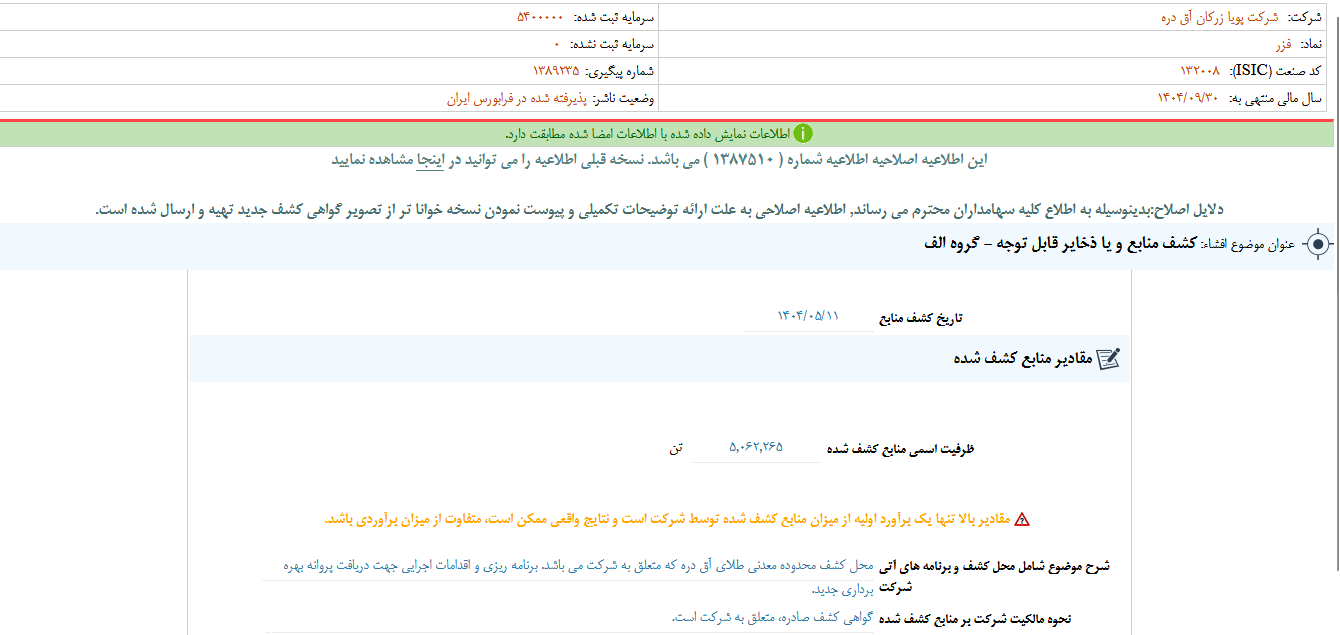Click the registered capital value 5400000
Image resolution: width=1340 pixels, height=635 pixels.
(539, 15)
